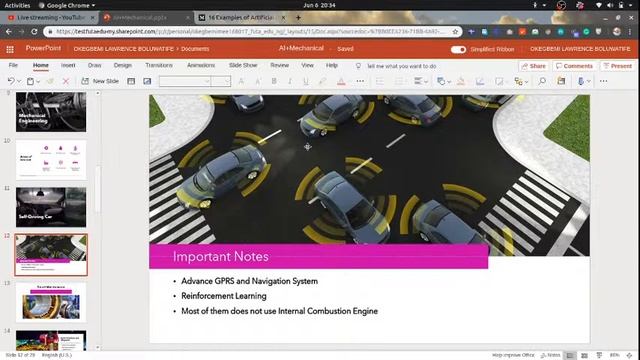Switch to the Insert ribbon tab
Image resolution: width=640 pixels, height=360 pixels.
coord(68,65)
